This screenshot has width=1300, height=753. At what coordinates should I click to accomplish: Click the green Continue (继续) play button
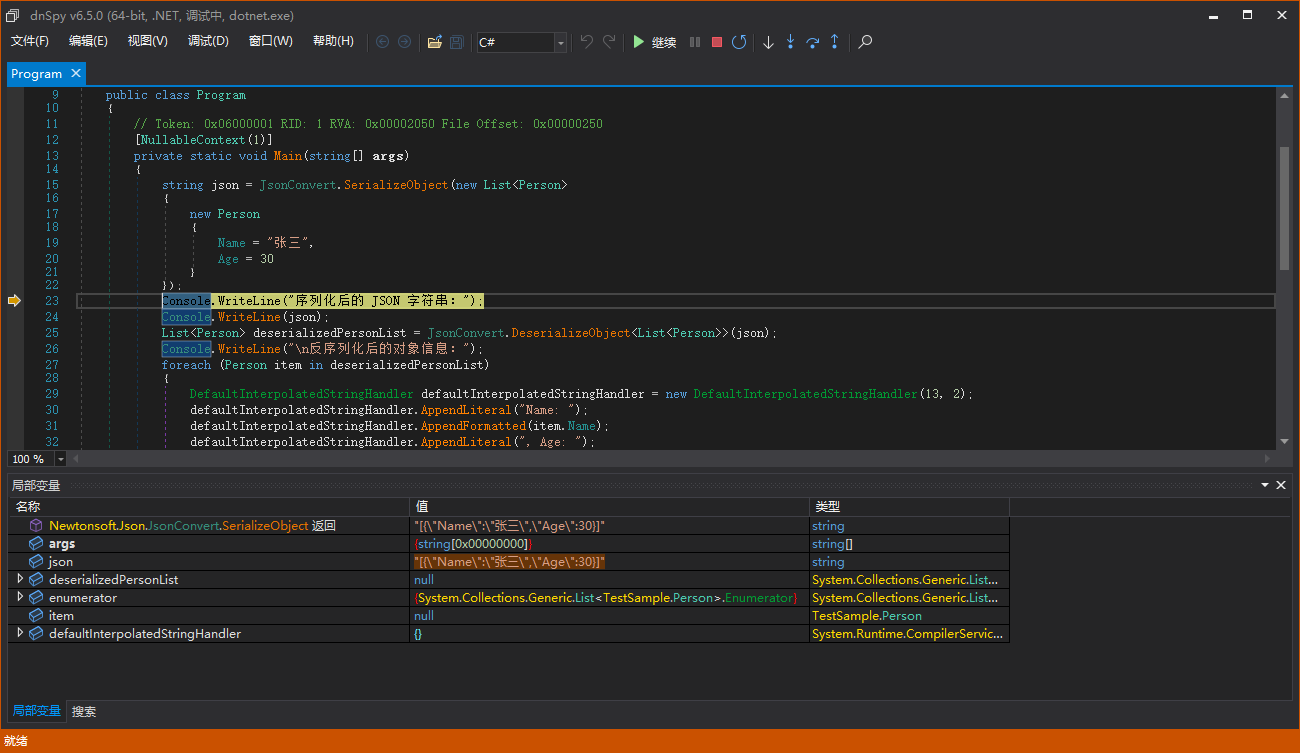[x=639, y=42]
